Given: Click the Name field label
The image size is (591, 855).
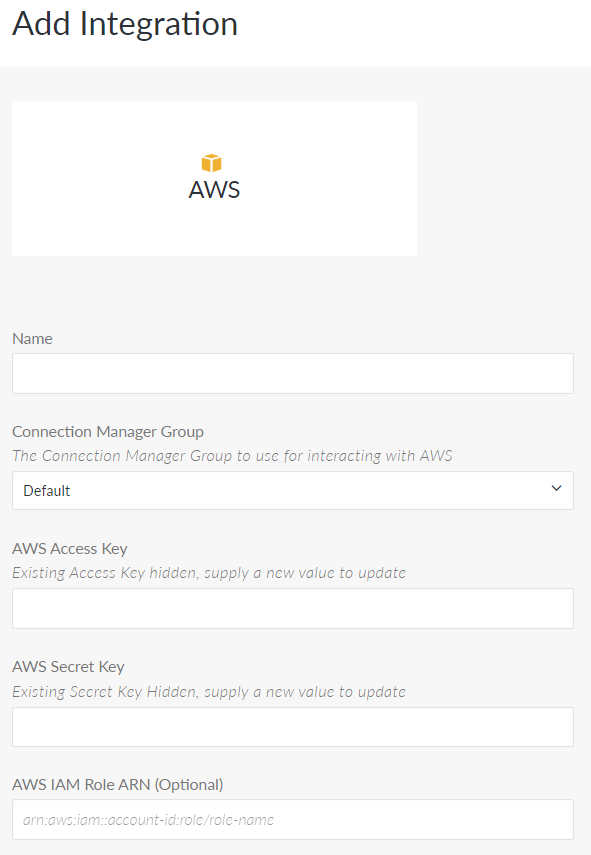Looking at the screenshot, I should tap(33, 339).
